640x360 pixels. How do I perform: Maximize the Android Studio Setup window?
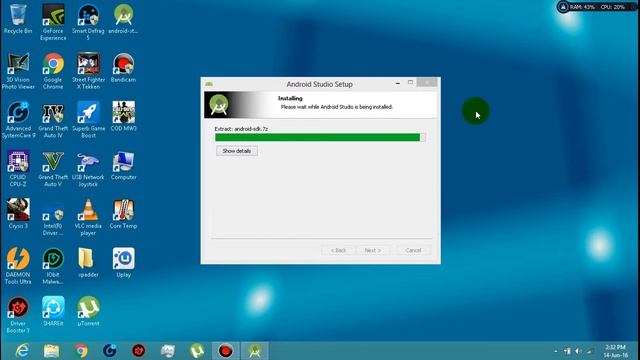[x=410, y=83]
